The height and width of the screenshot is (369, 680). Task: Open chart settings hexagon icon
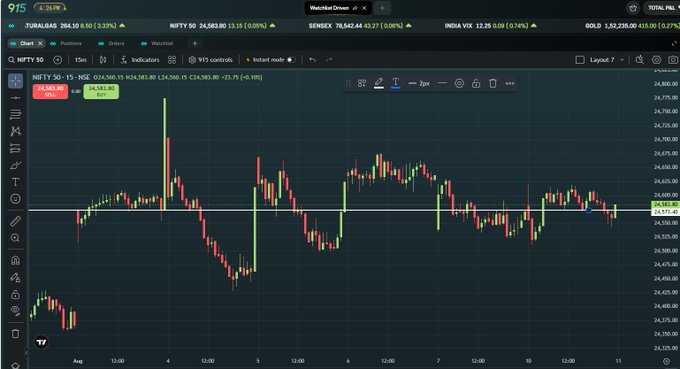pos(657,60)
